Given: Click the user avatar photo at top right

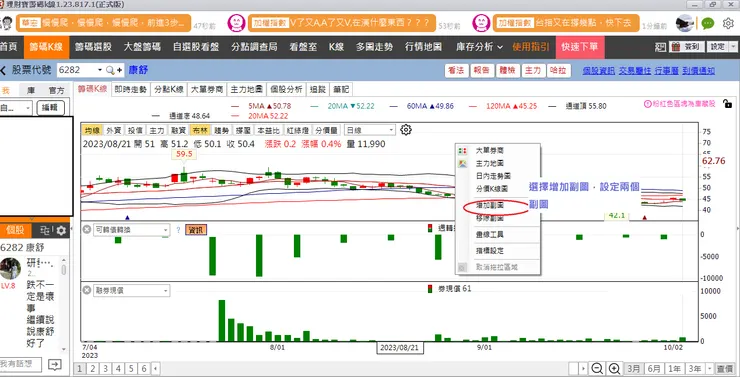Looking at the screenshot, I should coord(684,23).
